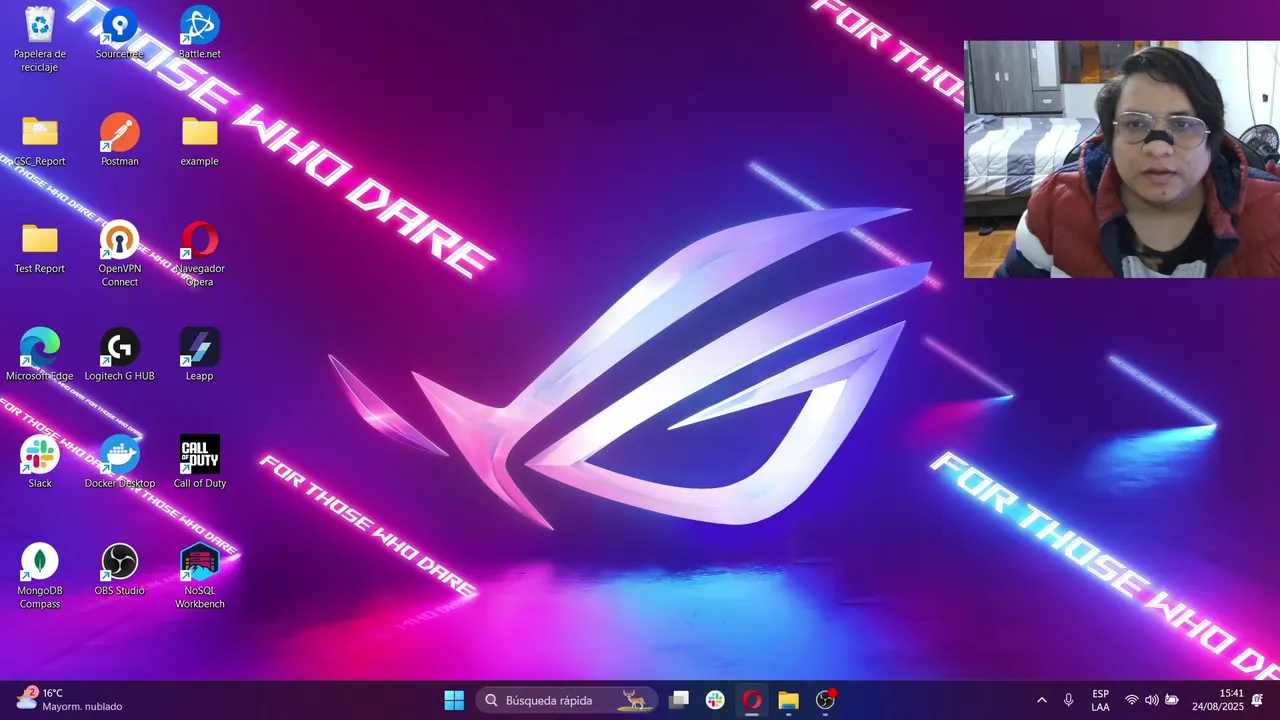Open the weather widget showing 16°C
Viewport: 1280px width, 720px height.
pyautogui.click(x=68, y=700)
